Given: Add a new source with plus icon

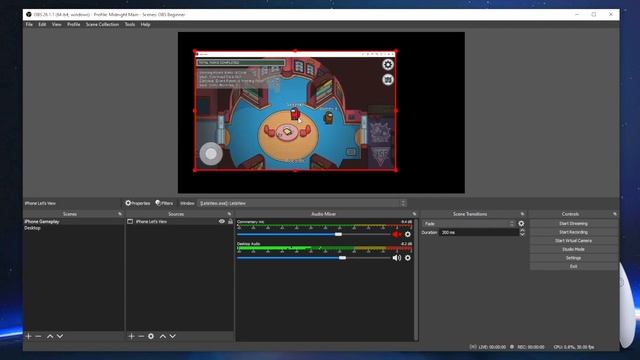Looking at the screenshot, I should [131, 336].
